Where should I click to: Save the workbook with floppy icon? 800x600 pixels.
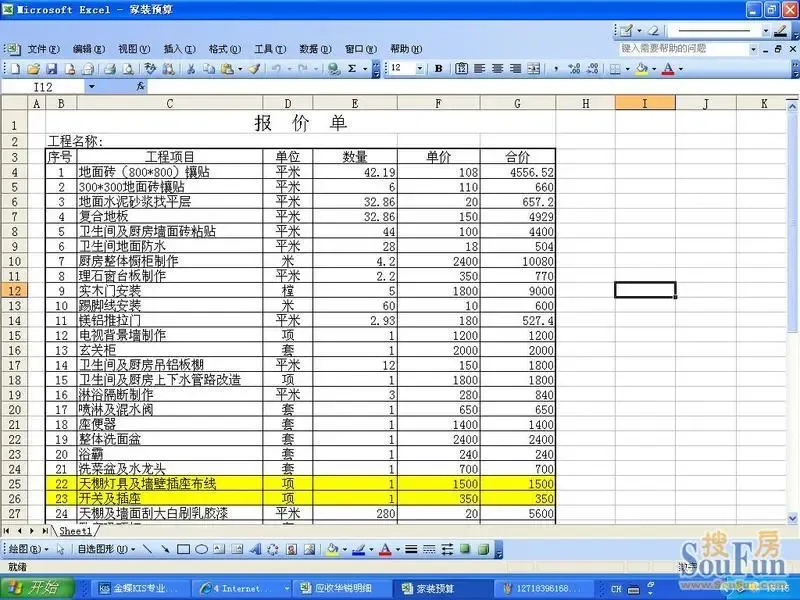click(52, 68)
